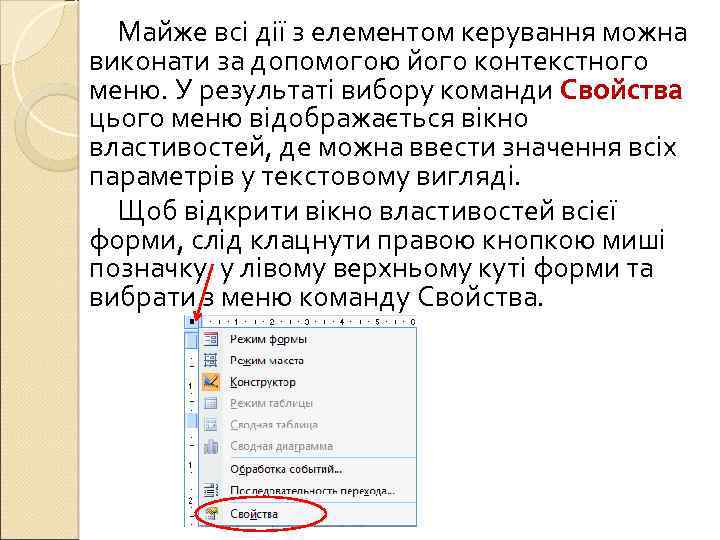Click the tab order icon beside Последовательность перехода

pos(211,491)
